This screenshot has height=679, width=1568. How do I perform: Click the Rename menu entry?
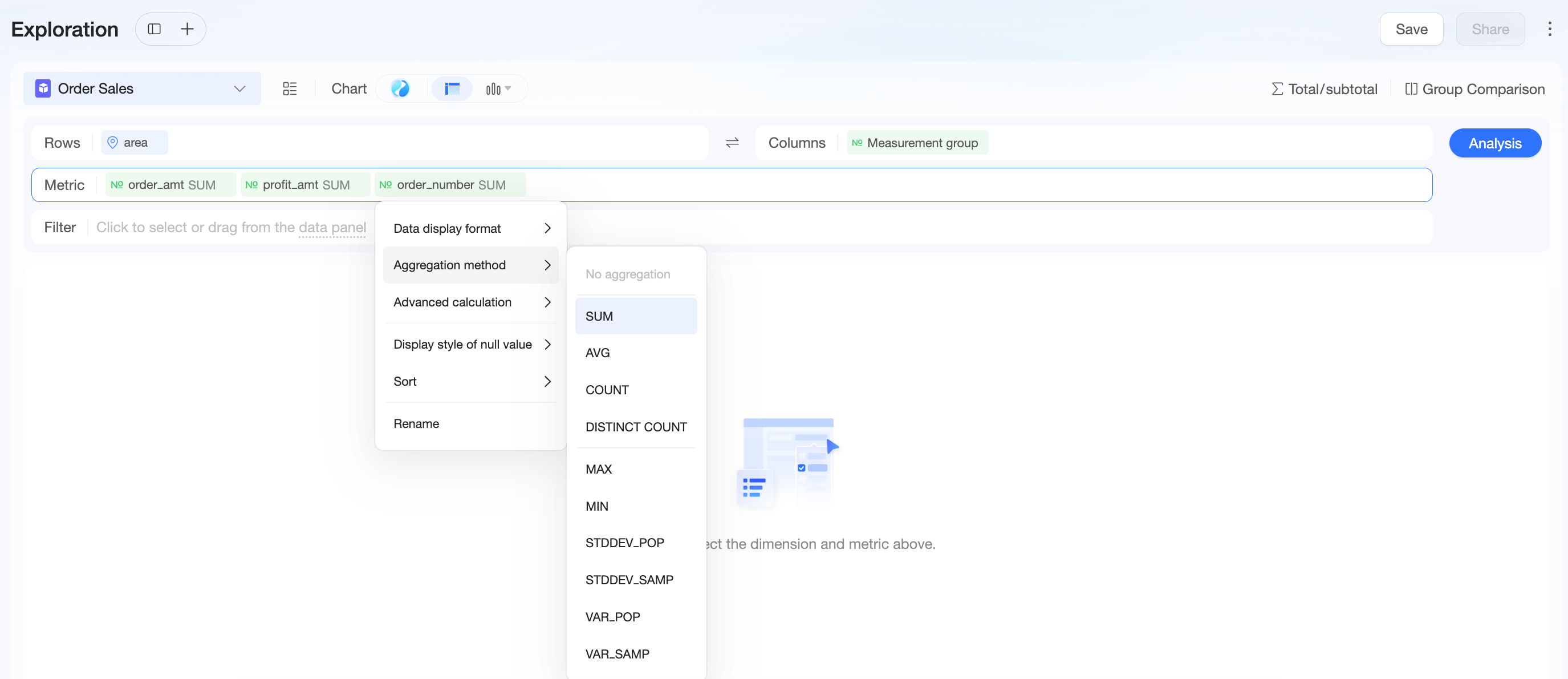[471, 424]
